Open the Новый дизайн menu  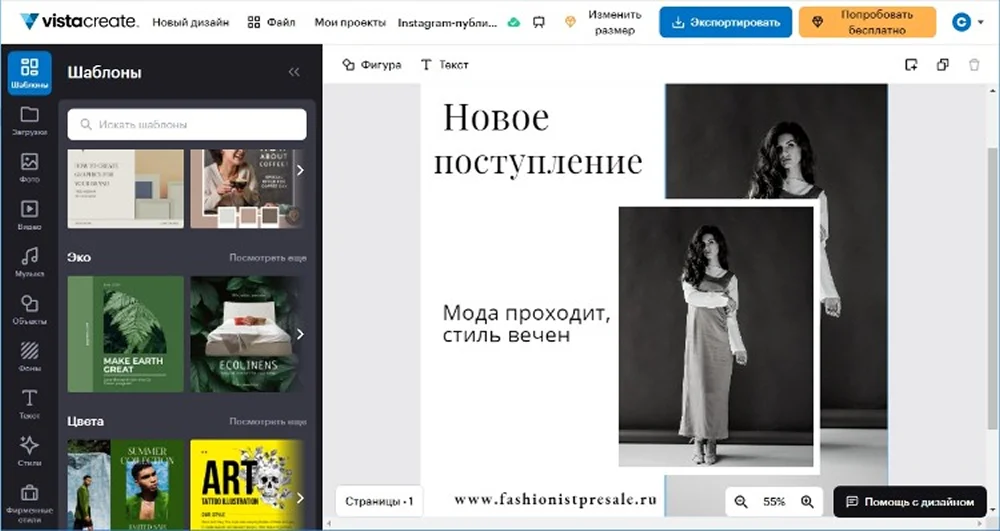tap(191, 22)
